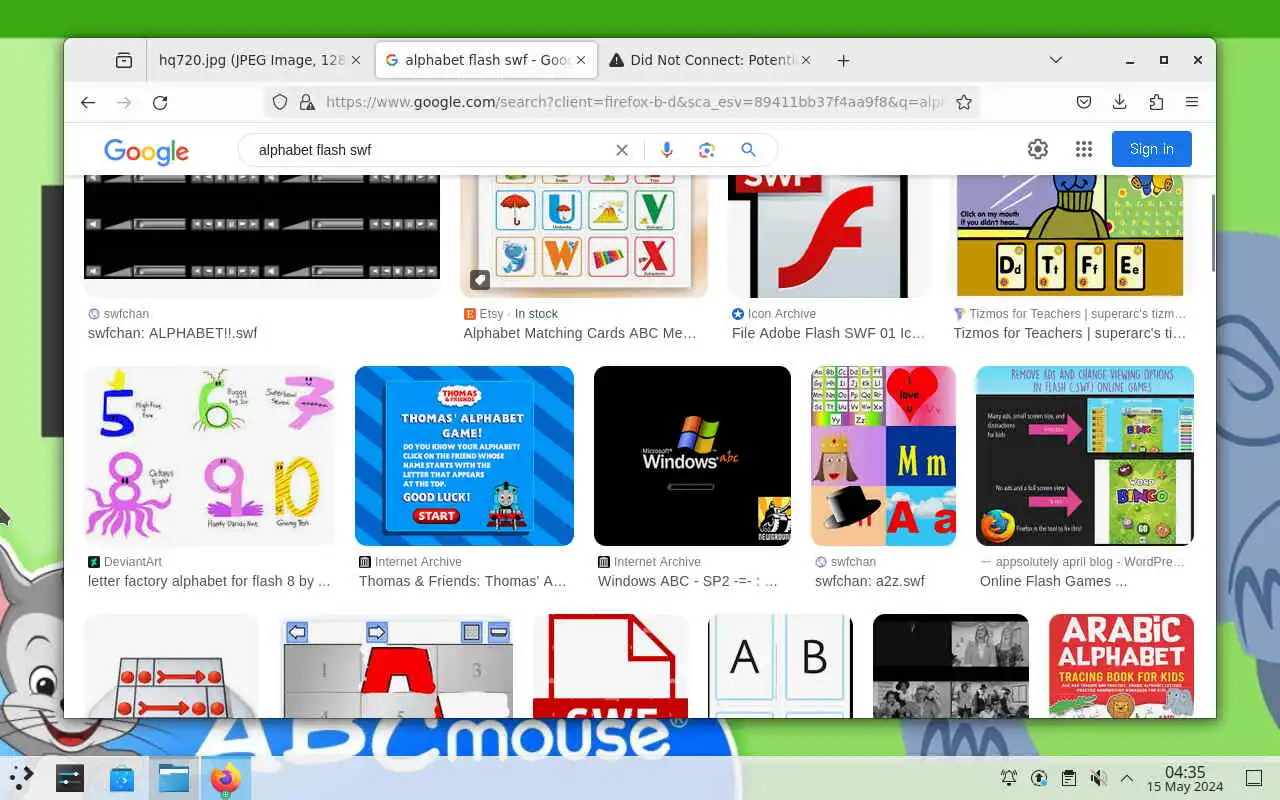Open Alphabet Matching Cards Etsy link
The width and height of the screenshot is (1280, 800).
pyautogui.click(x=580, y=333)
